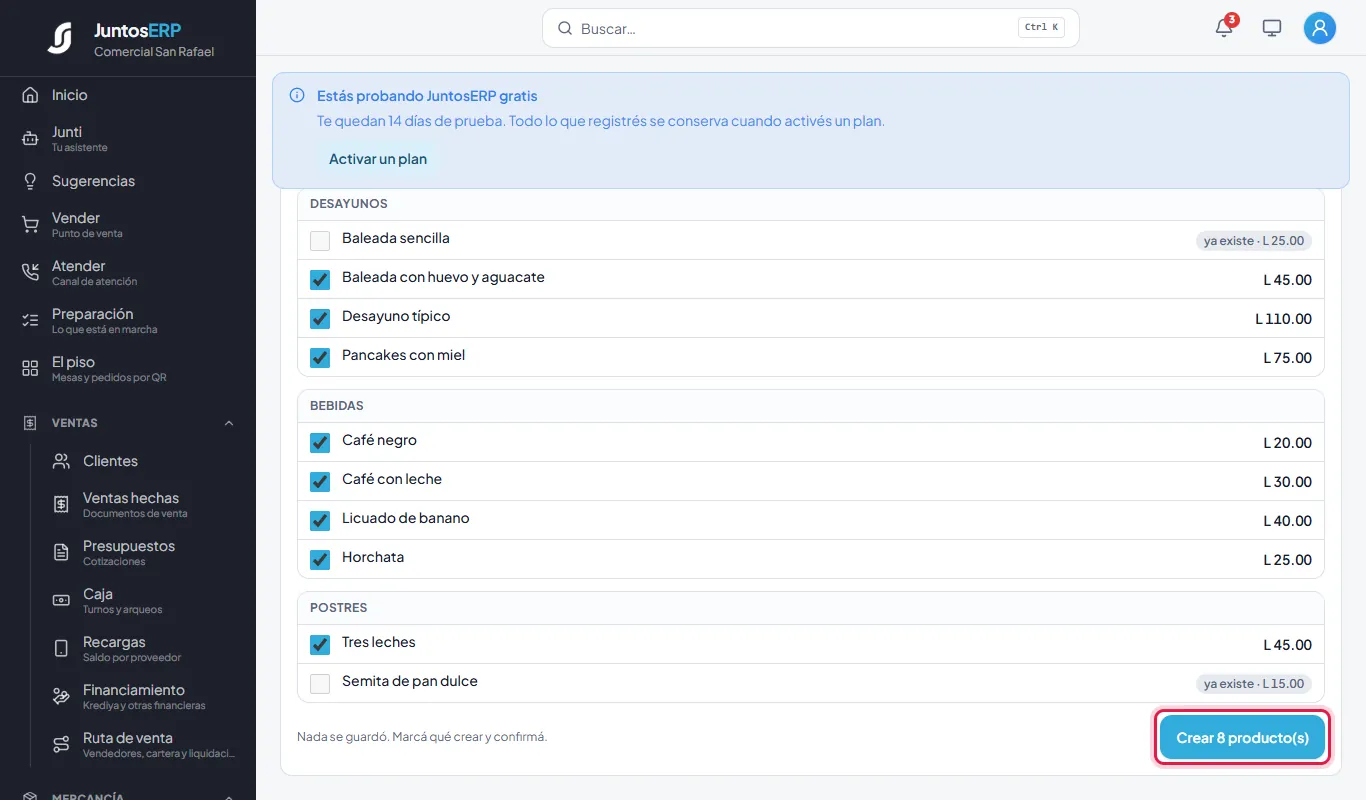
Task: Click the Activar un plan button
Action: point(378,159)
